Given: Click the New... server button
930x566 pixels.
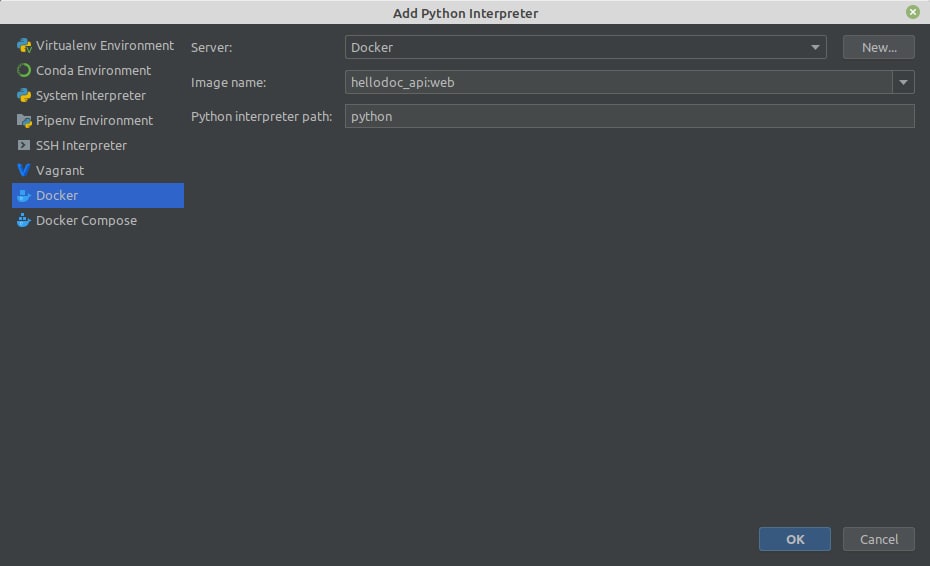Looking at the screenshot, I should (878, 47).
